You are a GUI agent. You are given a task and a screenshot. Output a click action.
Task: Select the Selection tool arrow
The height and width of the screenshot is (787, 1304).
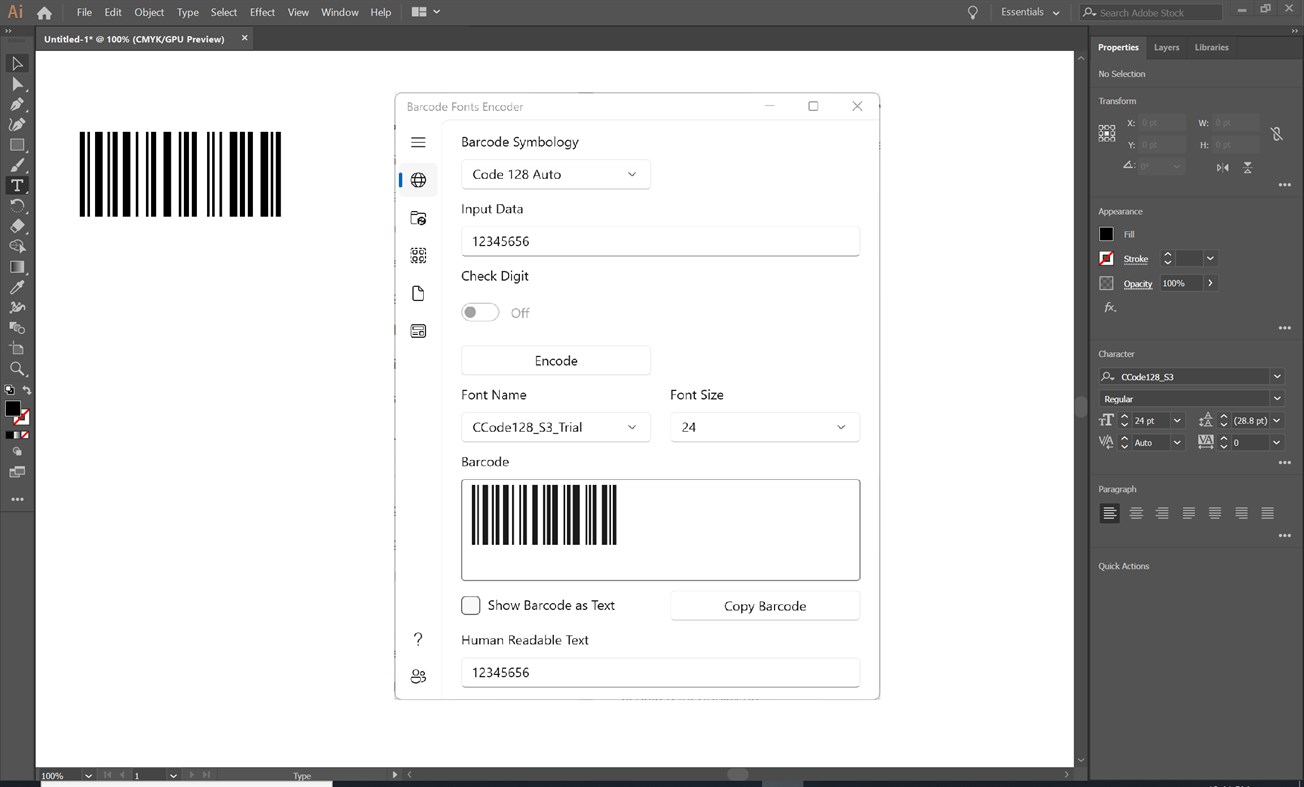coord(16,63)
